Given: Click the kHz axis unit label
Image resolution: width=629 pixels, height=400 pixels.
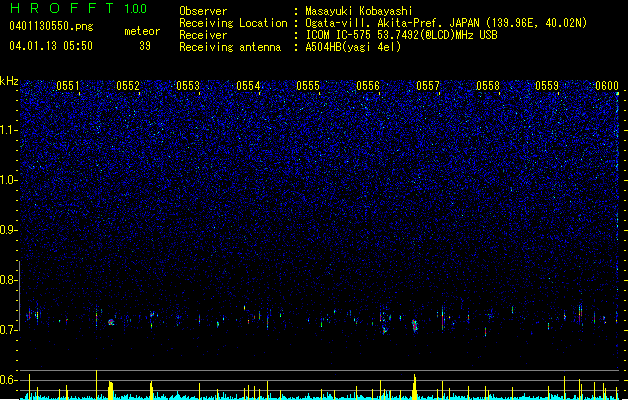Looking at the screenshot, I should (x=9, y=81).
